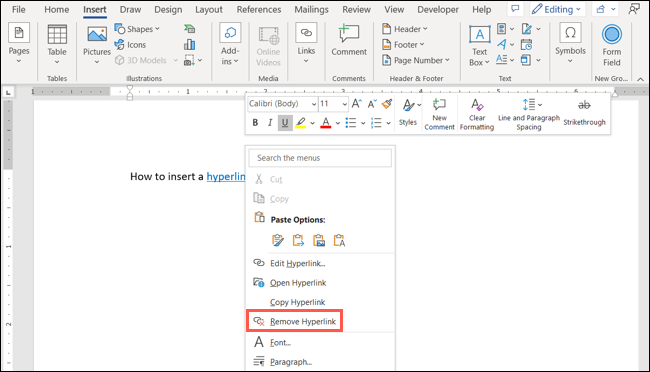Click the Drop Cap icon

click(x=502, y=60)
